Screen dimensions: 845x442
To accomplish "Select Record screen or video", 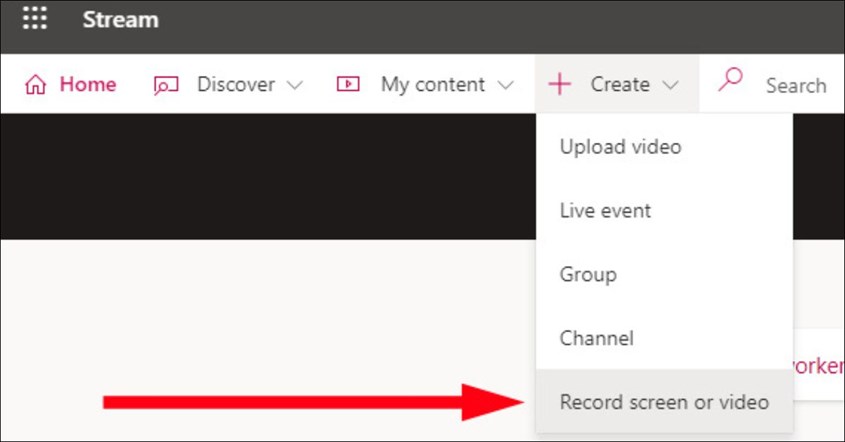I will tap(664, 402).
